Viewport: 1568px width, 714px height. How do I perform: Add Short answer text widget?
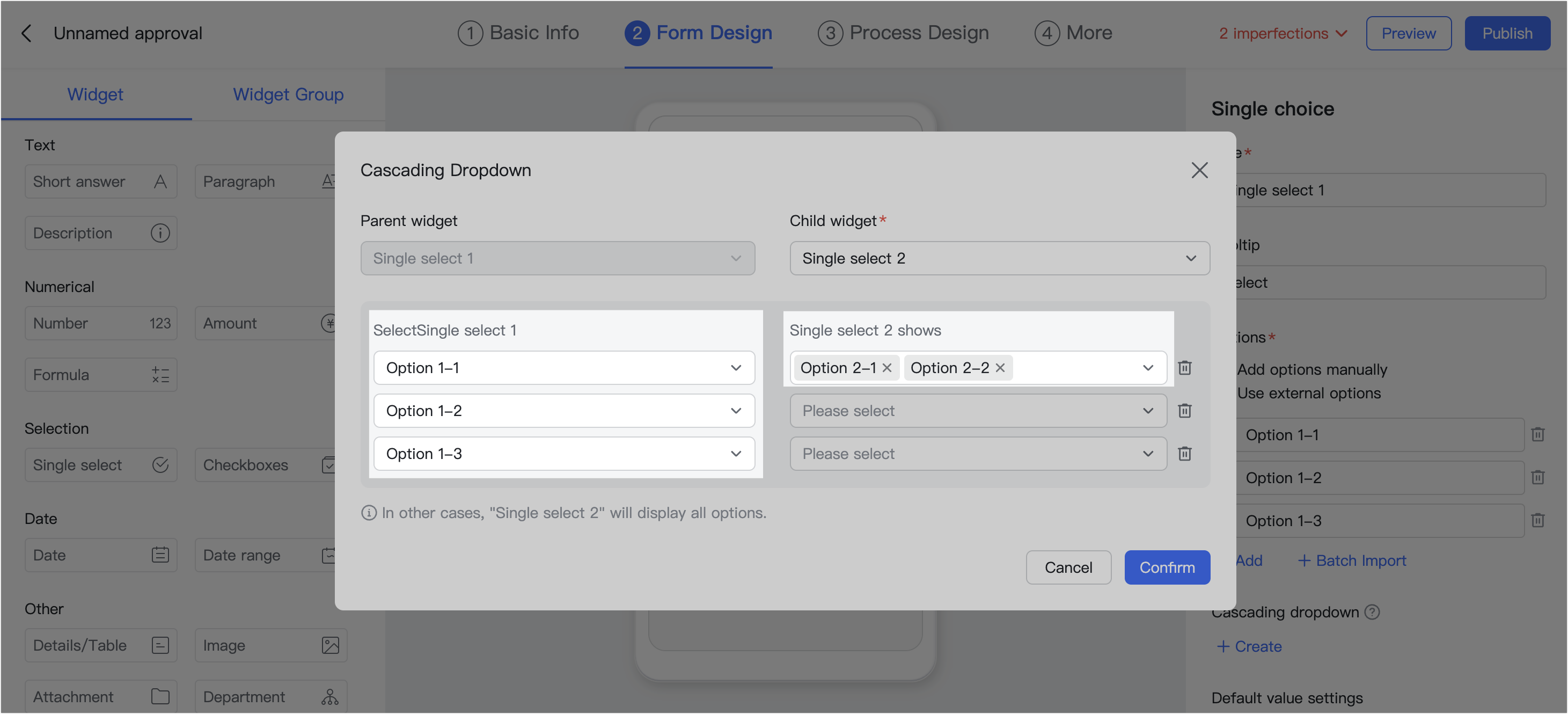(101, 181)
